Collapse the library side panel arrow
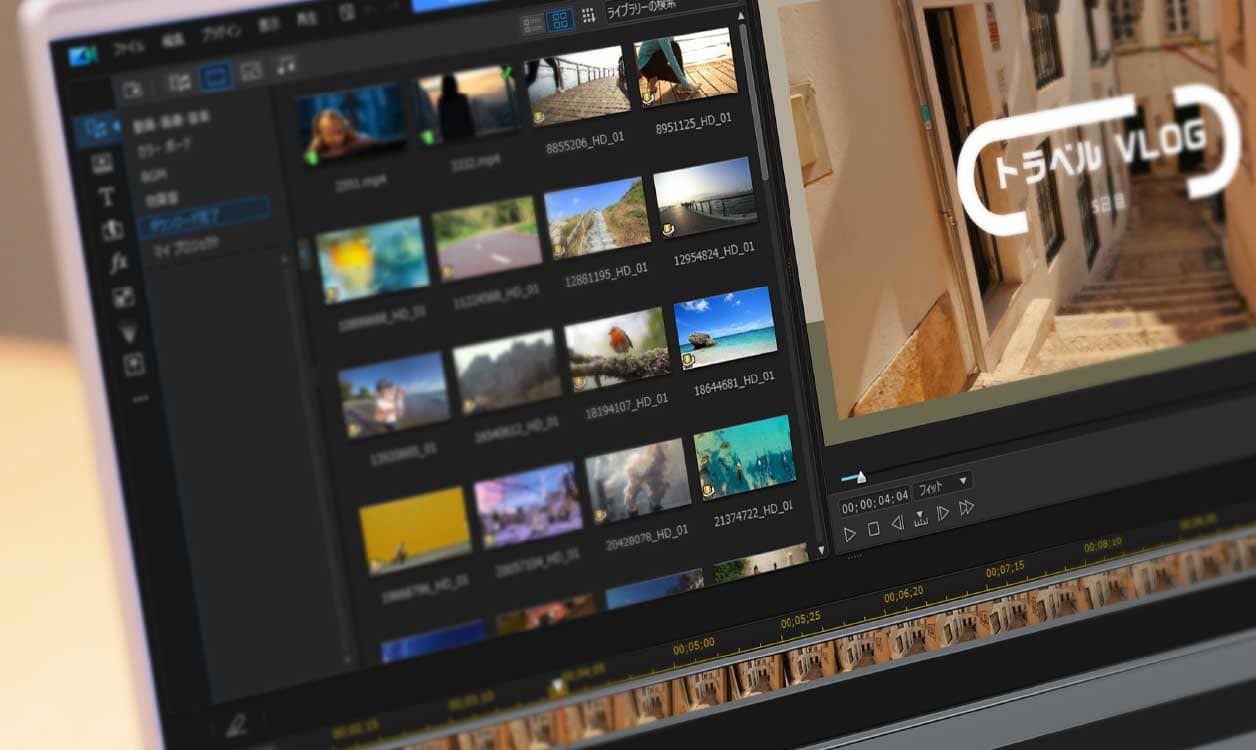Image resolution: width=1256 pixels, height=750 pixels. point(304,256)
